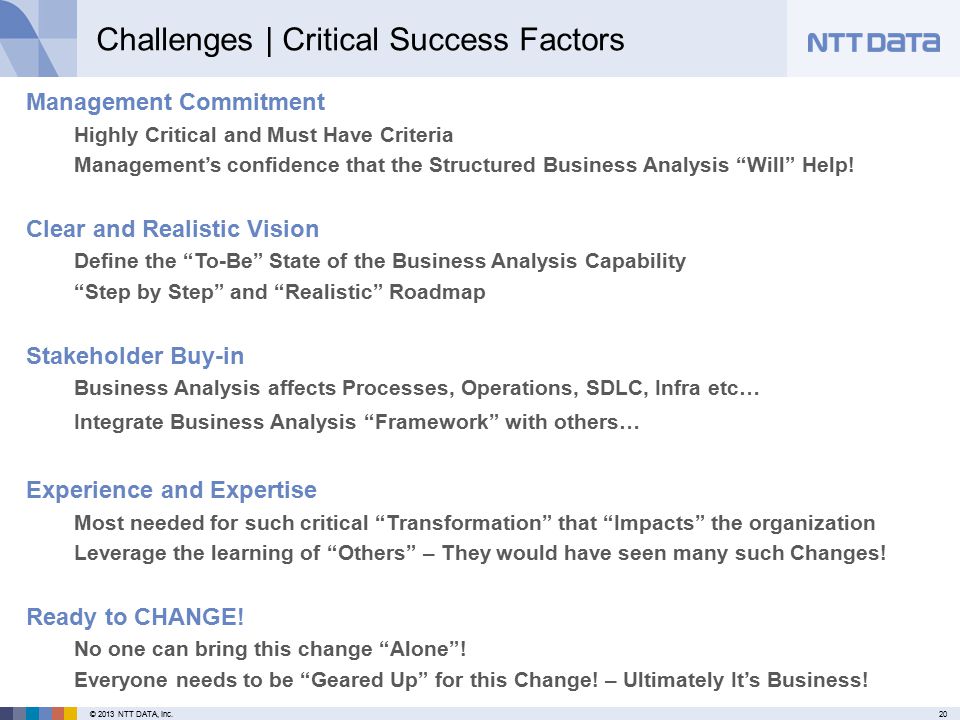Click the Highly Critical and Must Have Criteria line
The image size is (960, 720).
point(263,135)
